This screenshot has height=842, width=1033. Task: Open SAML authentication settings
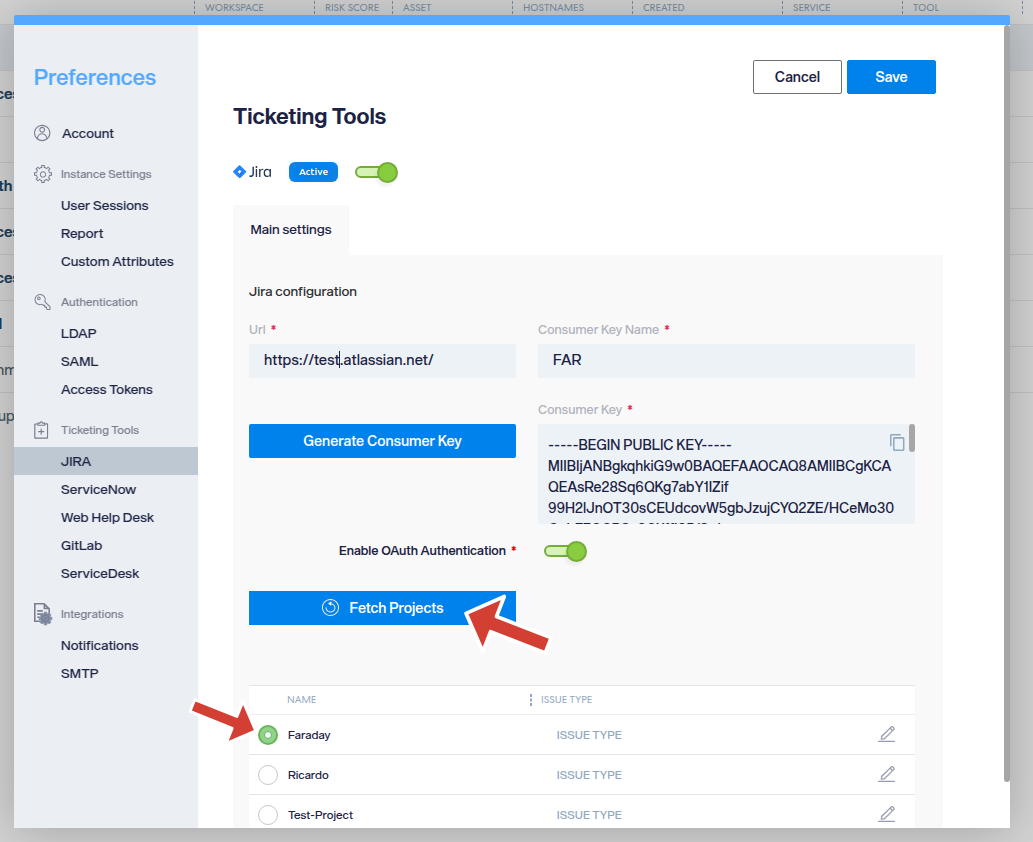(79, 362)
